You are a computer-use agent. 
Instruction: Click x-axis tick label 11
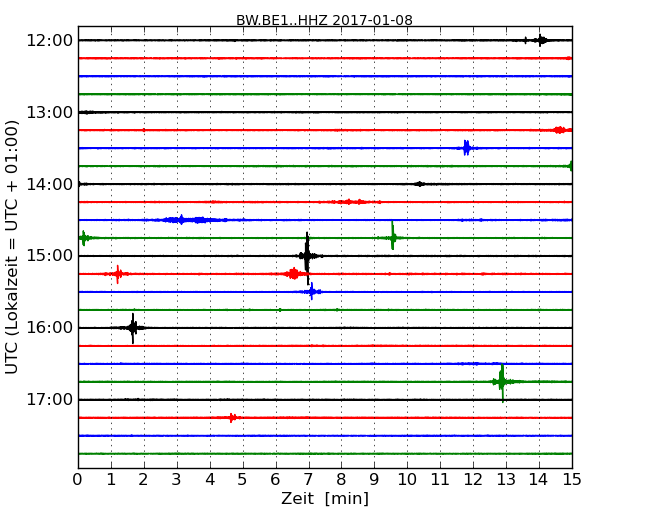click(440, 480)
